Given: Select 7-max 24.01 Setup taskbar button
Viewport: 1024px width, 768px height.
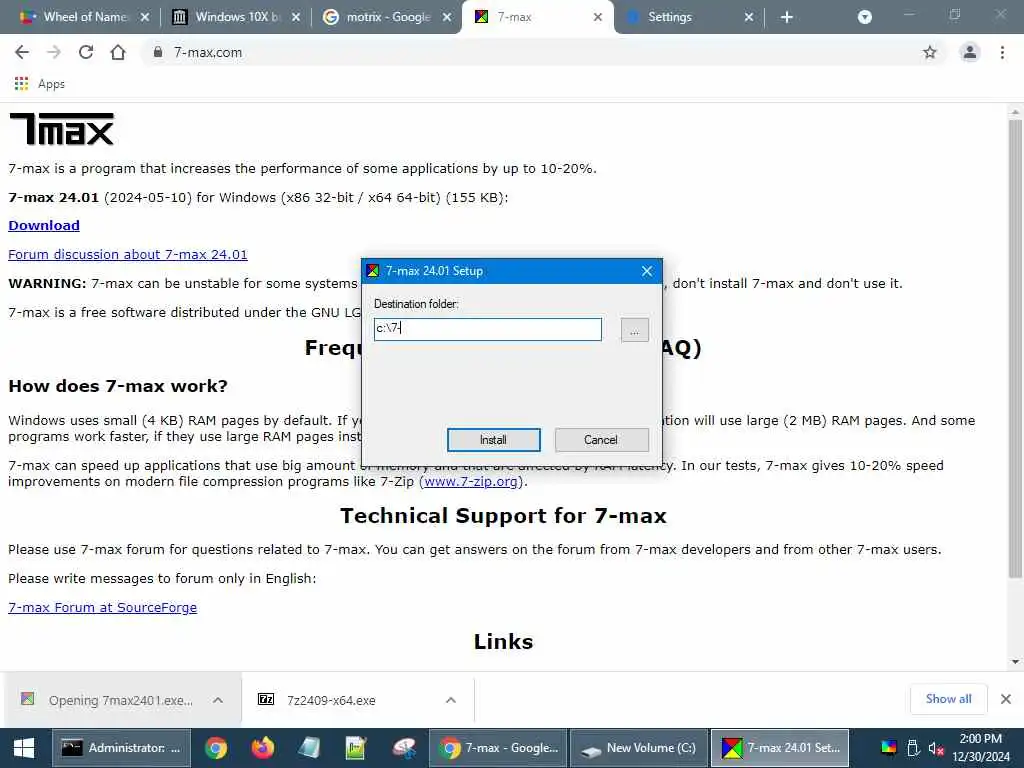Looking at the screenshot, I should click(x=780, y=748).
